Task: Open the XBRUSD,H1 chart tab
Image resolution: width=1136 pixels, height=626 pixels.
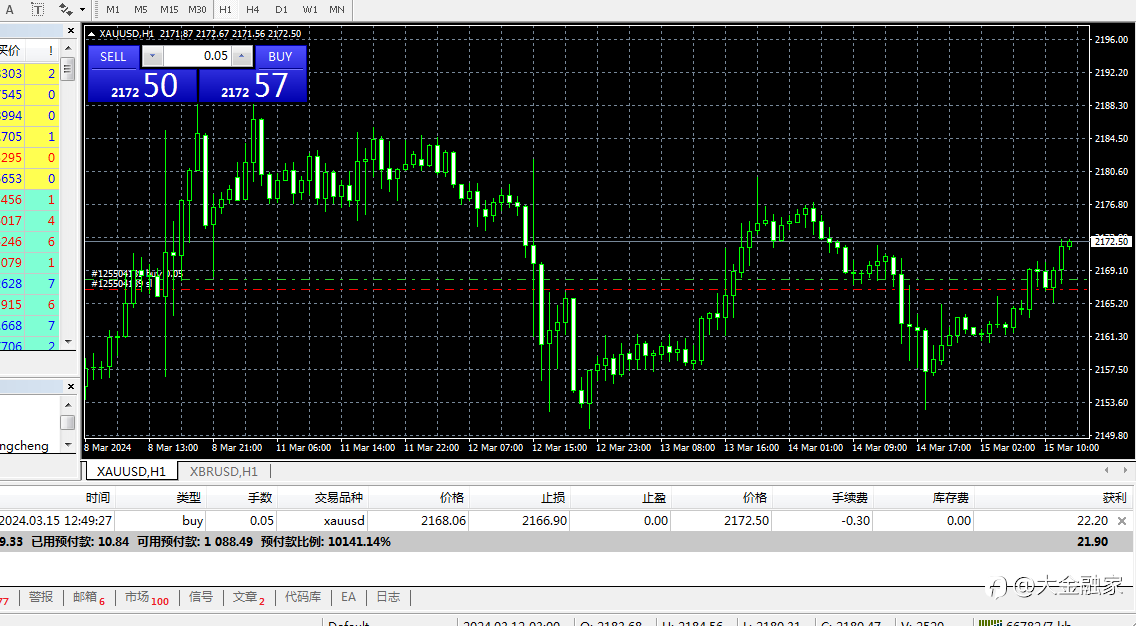Action: point(224,472)
